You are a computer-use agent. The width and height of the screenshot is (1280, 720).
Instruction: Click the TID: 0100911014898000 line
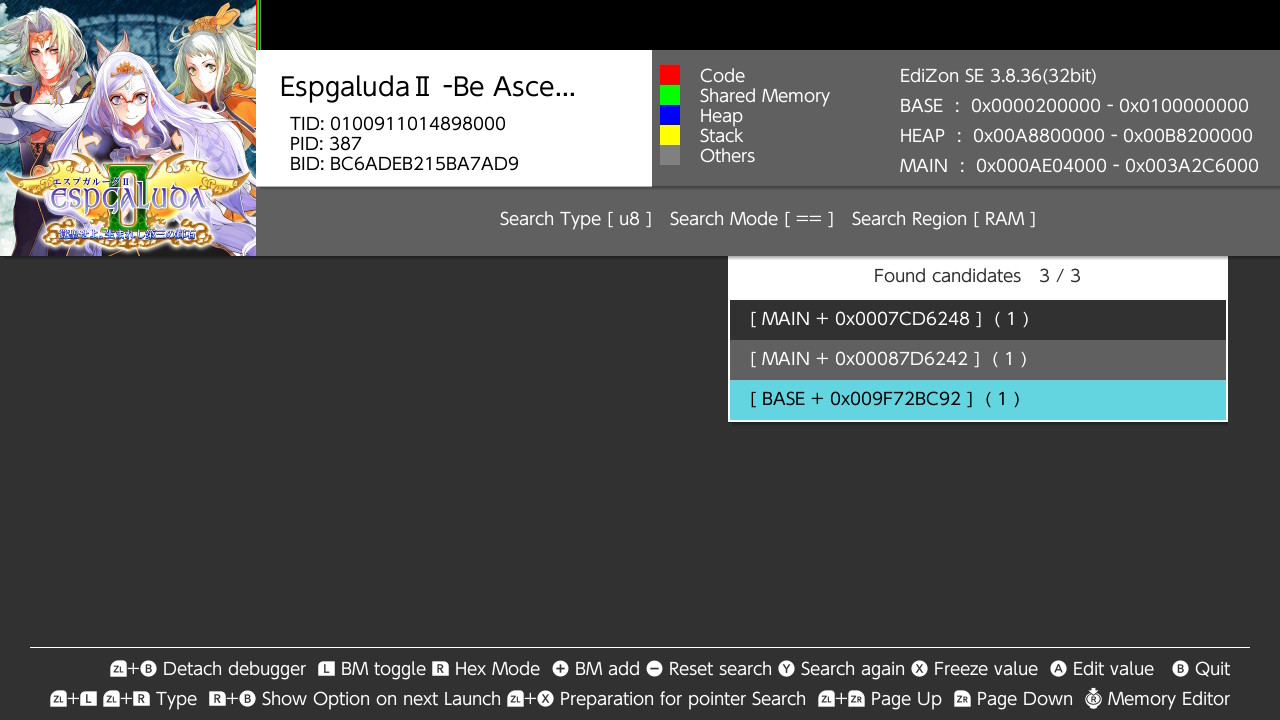398,124
